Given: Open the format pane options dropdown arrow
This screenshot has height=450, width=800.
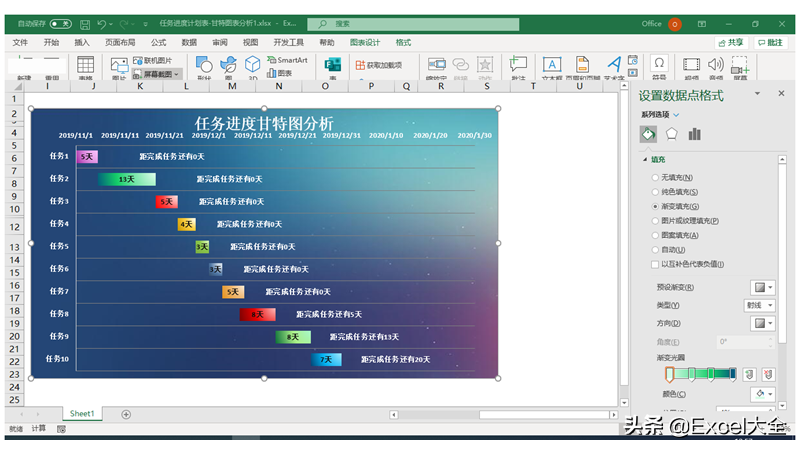Looking at the screenshot, I should [x=757, y=93].
